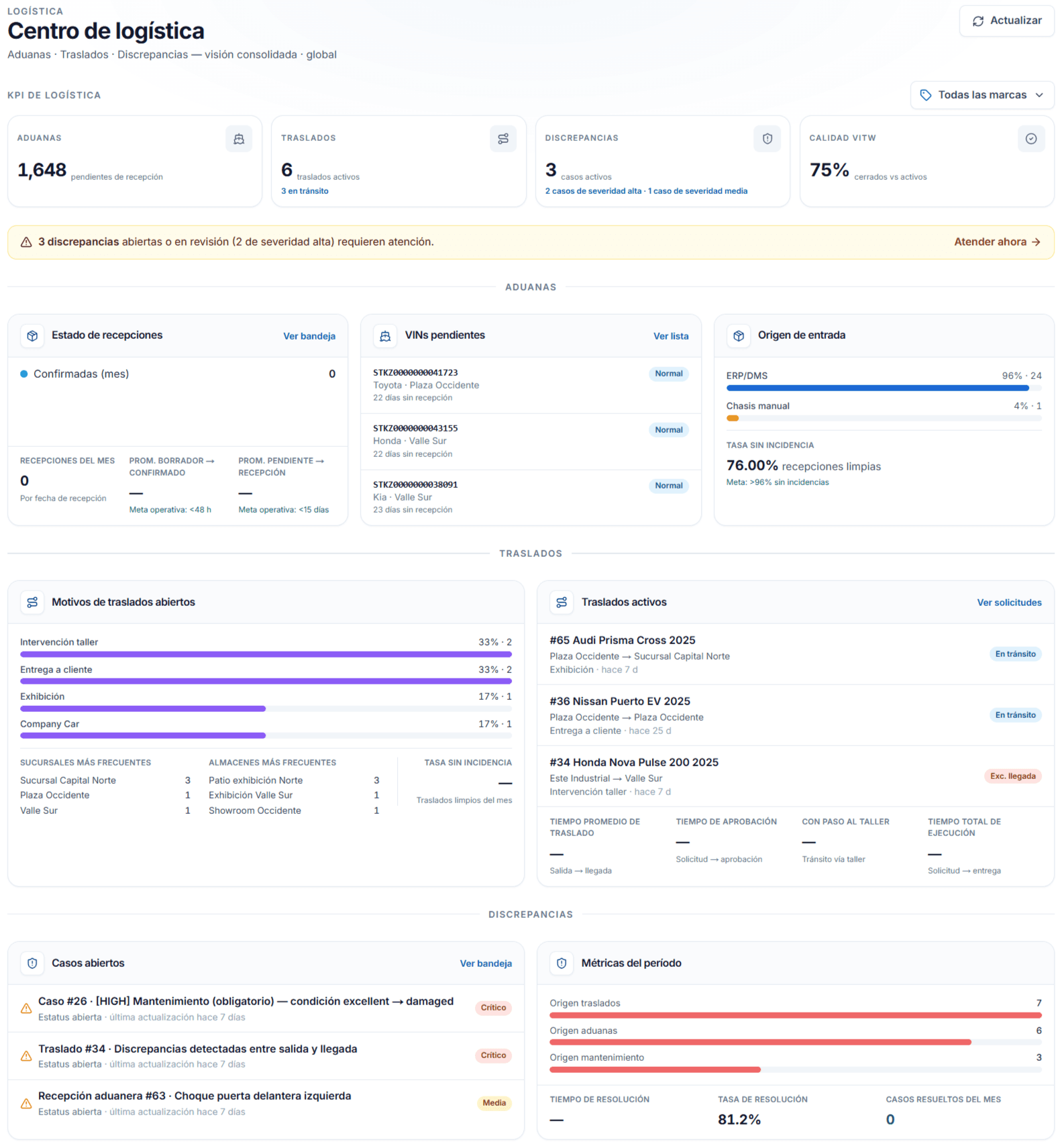This screenshot has width=1064, height=1146.
Task: Open Recepción aduanera #63 case
Action: [x=266, y=1104]
